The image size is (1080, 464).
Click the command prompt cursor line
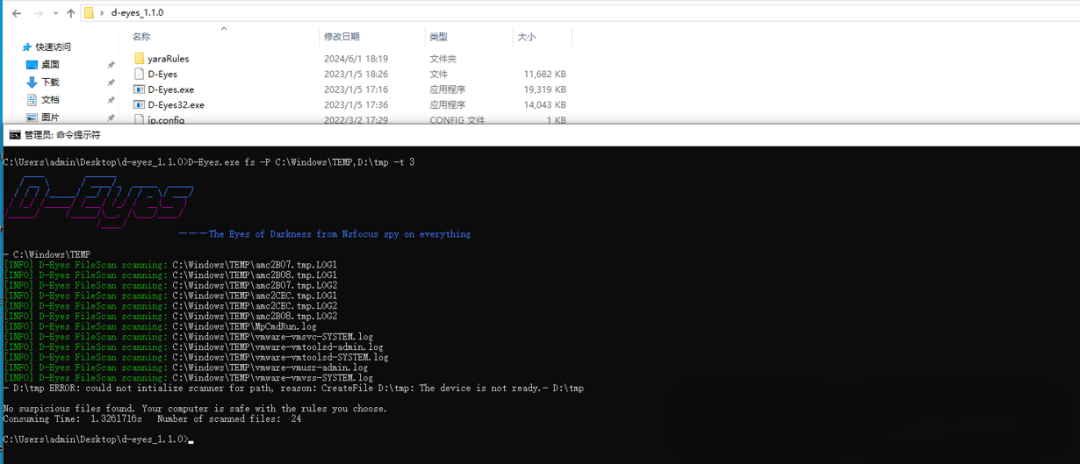[98, 439]
